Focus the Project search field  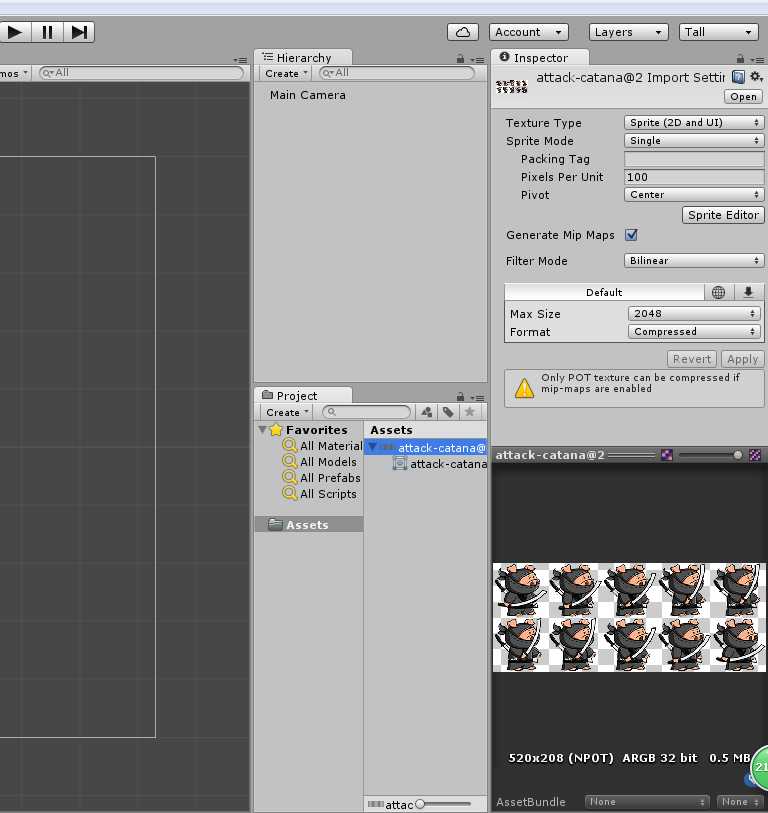click(x=366, y=412)
